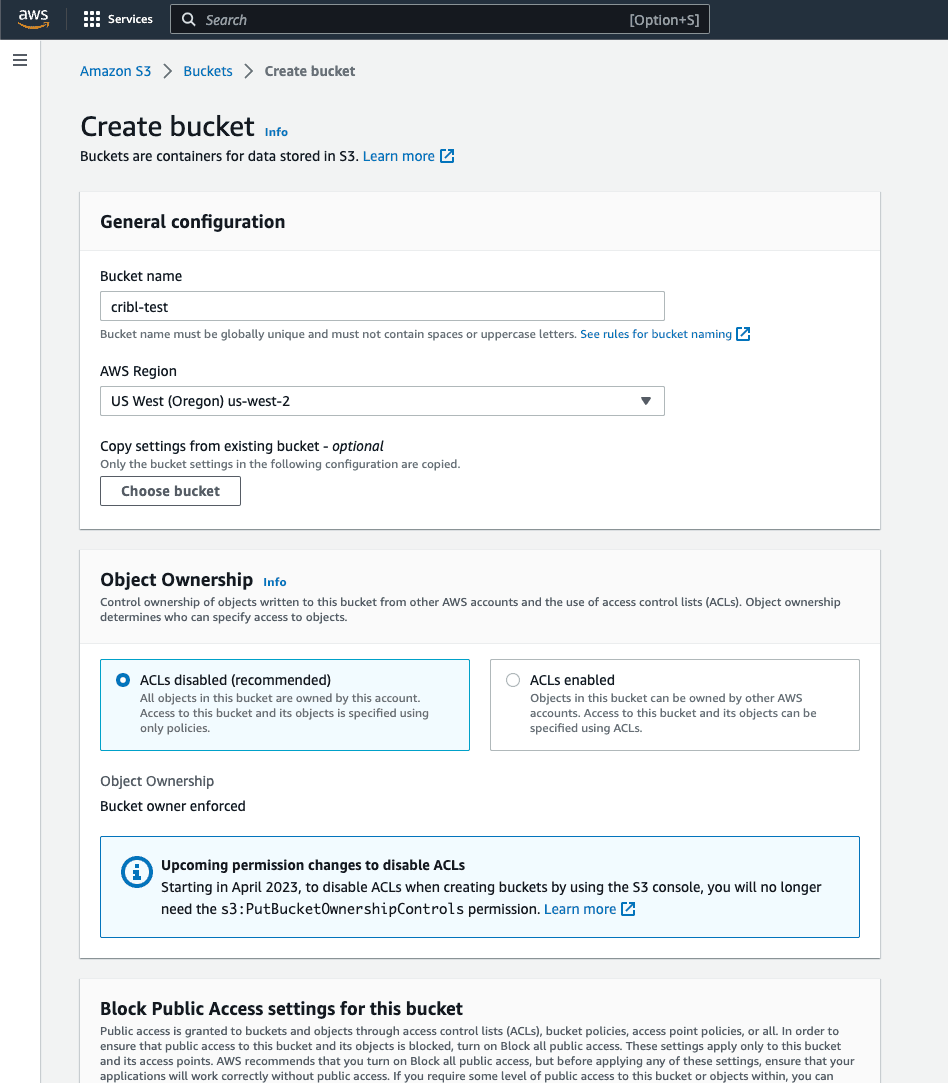
Task: Click the AWS home logo
Action: coord(33,18)
